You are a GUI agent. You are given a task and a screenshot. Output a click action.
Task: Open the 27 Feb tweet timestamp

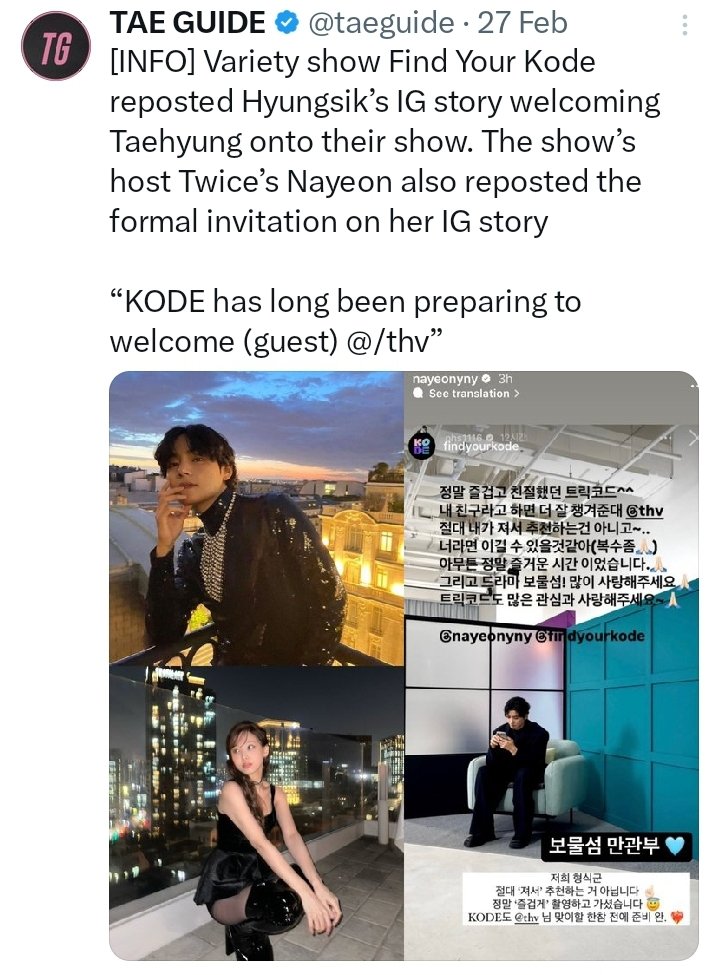click(522, 23)
